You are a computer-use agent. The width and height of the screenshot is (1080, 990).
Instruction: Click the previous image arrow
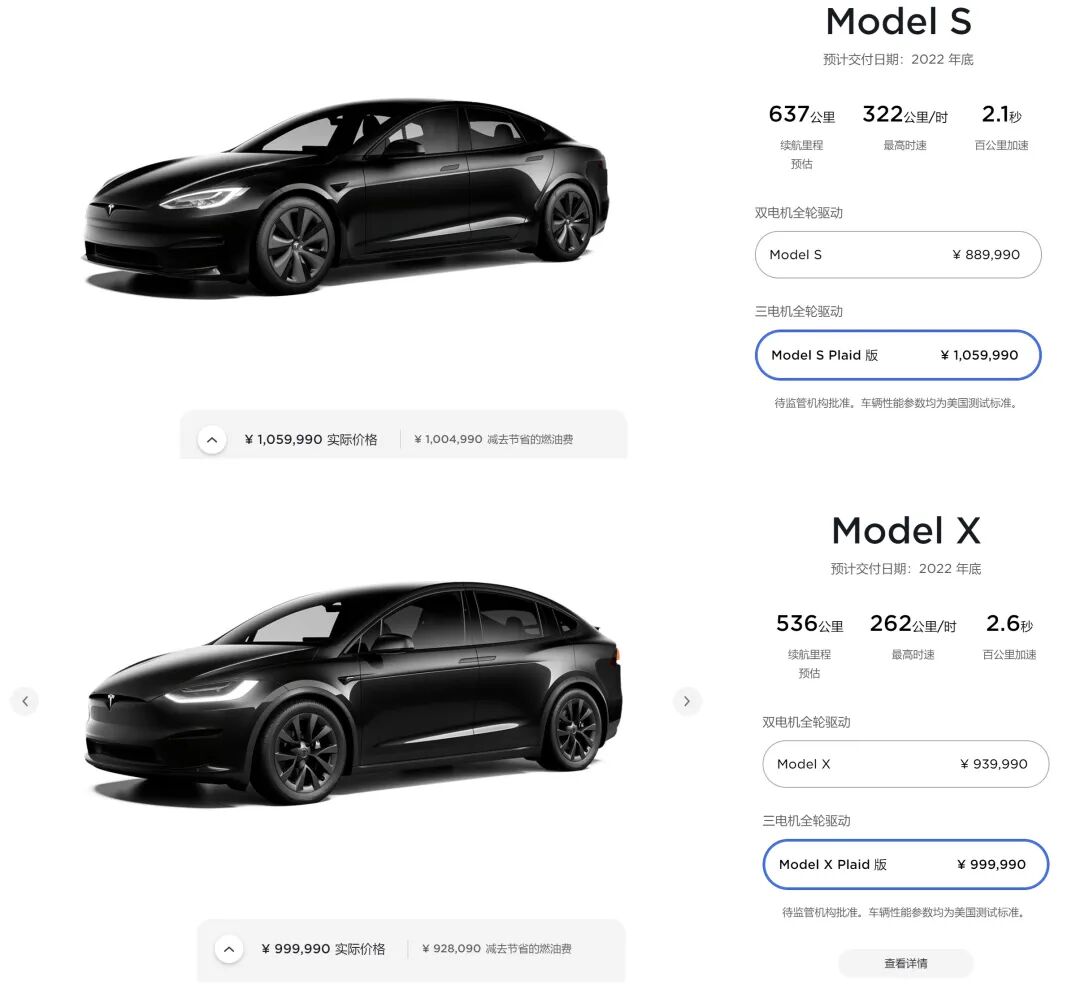click(x=24, y=701)
